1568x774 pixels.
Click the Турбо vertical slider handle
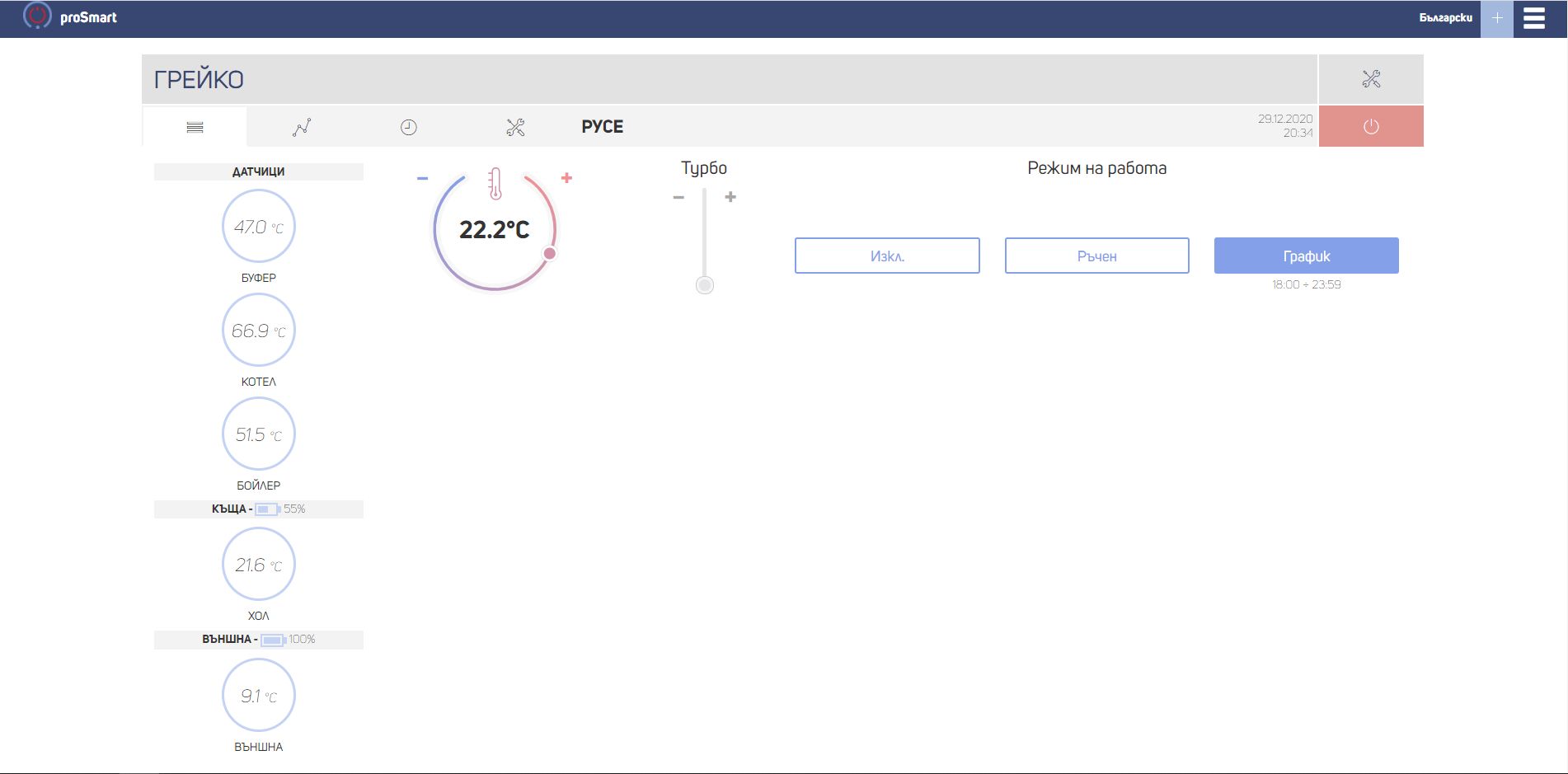pyautogui.click(x=705, y=285)
